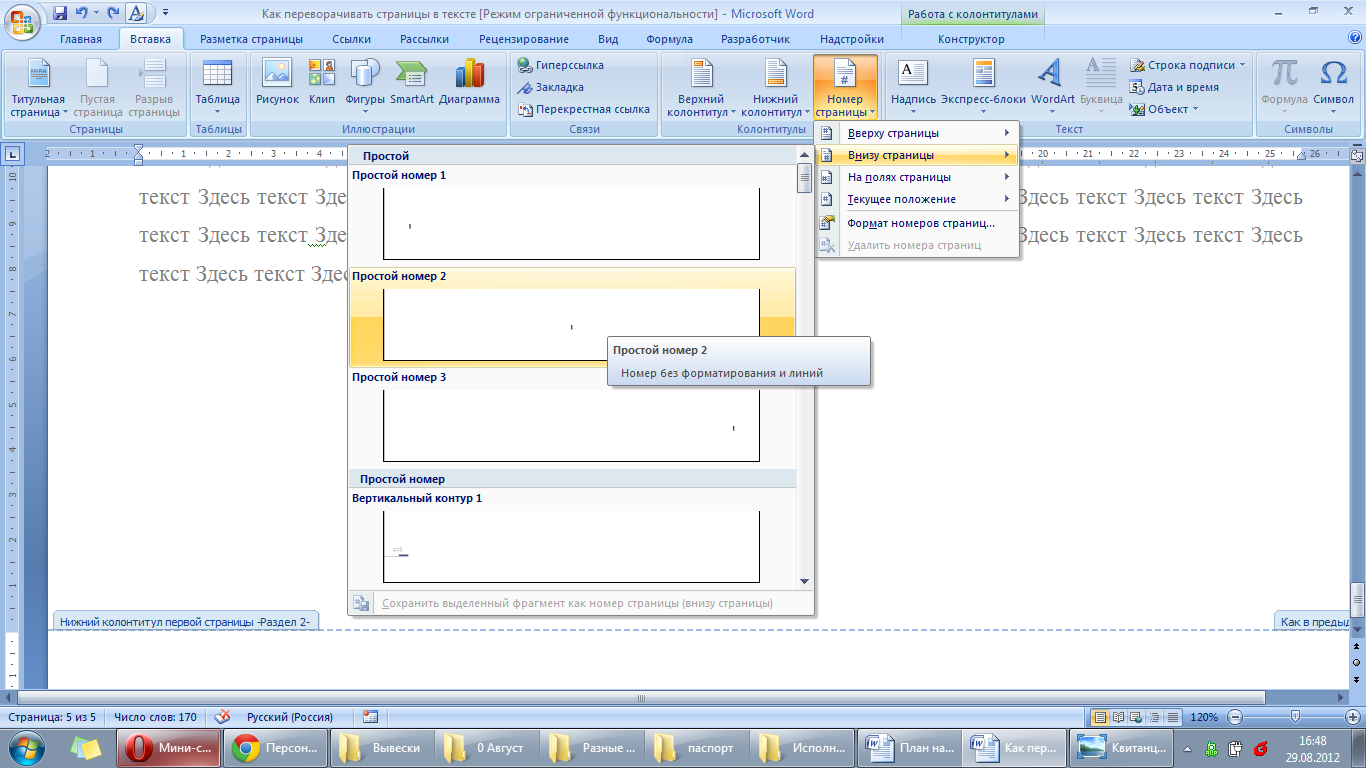Click the Номер страницы button
Viewport: 1366px width, 768px height.
(x=845, y=88)
